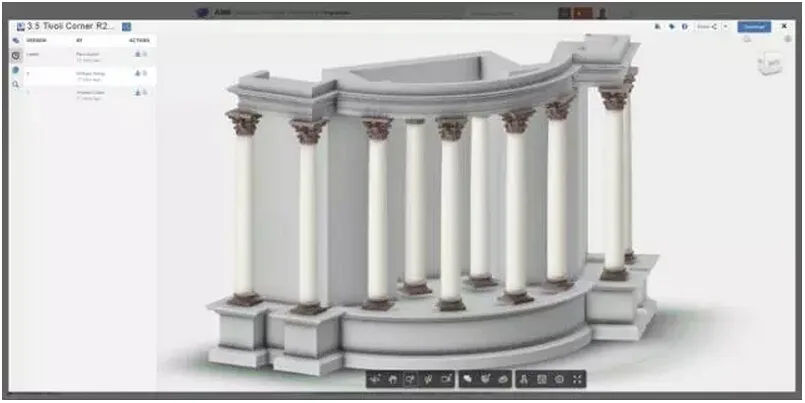Click the print icon below the Download button
The image size is (805, 403).
[x=747, y=39]
